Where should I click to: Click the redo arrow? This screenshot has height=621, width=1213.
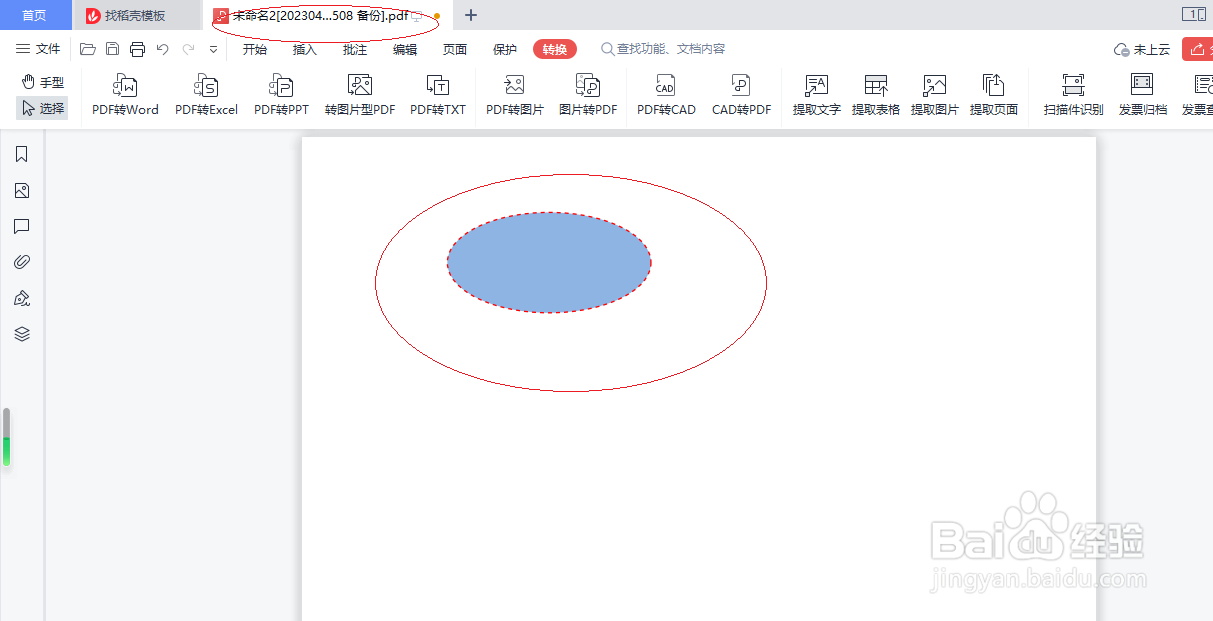[x=188, y=49]
